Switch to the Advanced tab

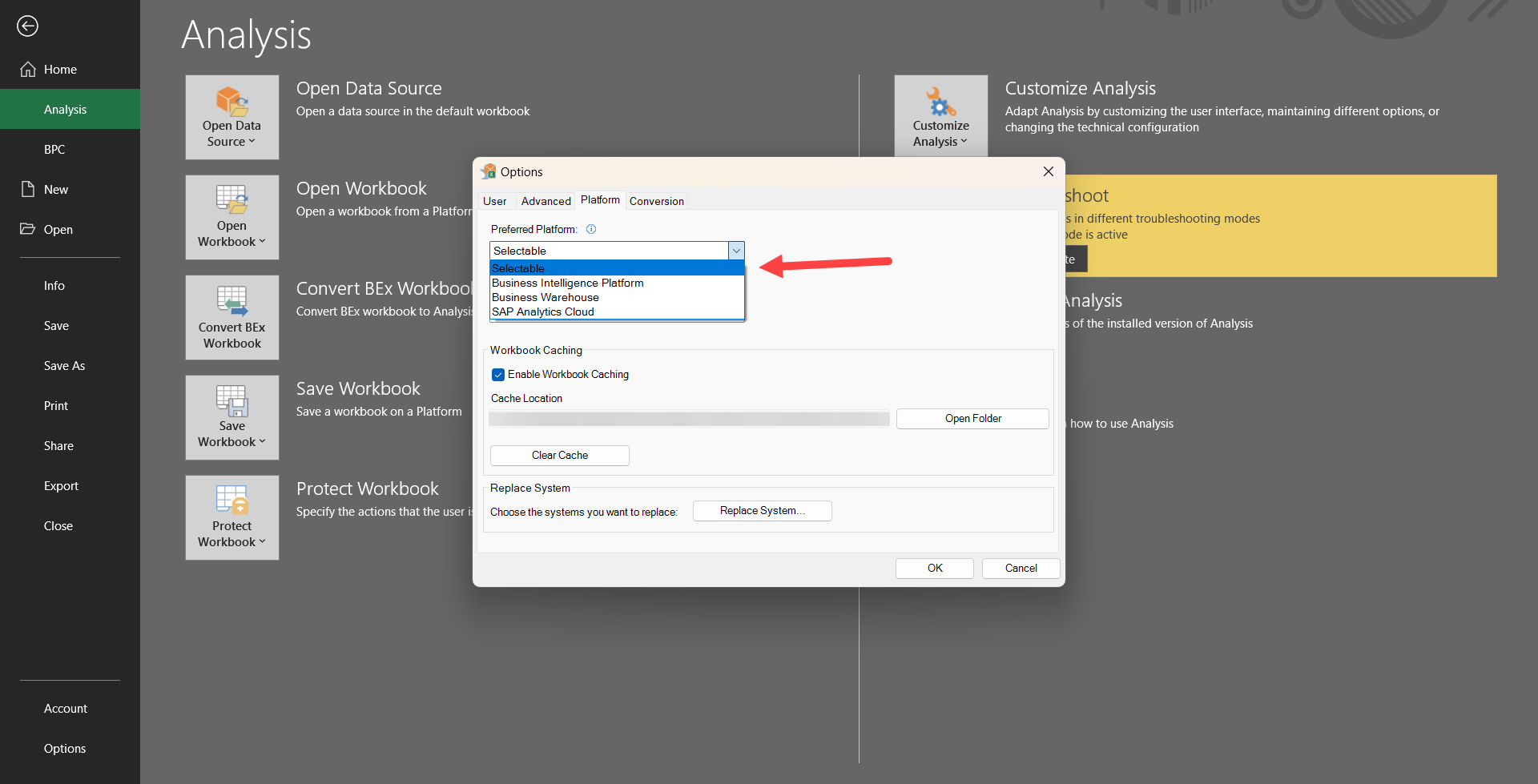(546, 201)
